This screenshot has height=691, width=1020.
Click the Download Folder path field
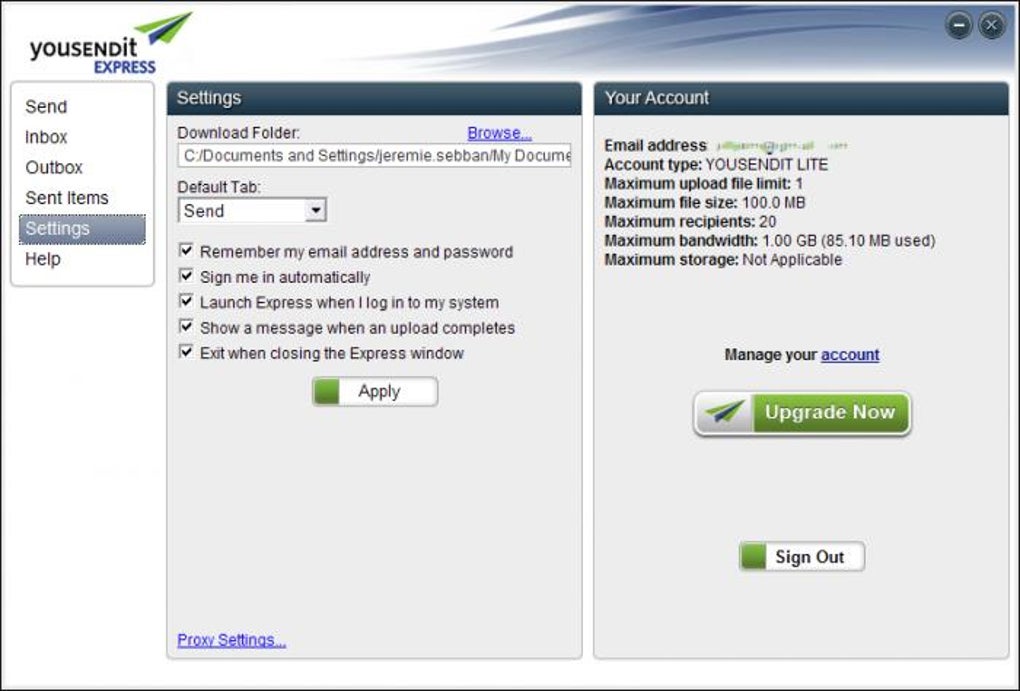(375, 156)
